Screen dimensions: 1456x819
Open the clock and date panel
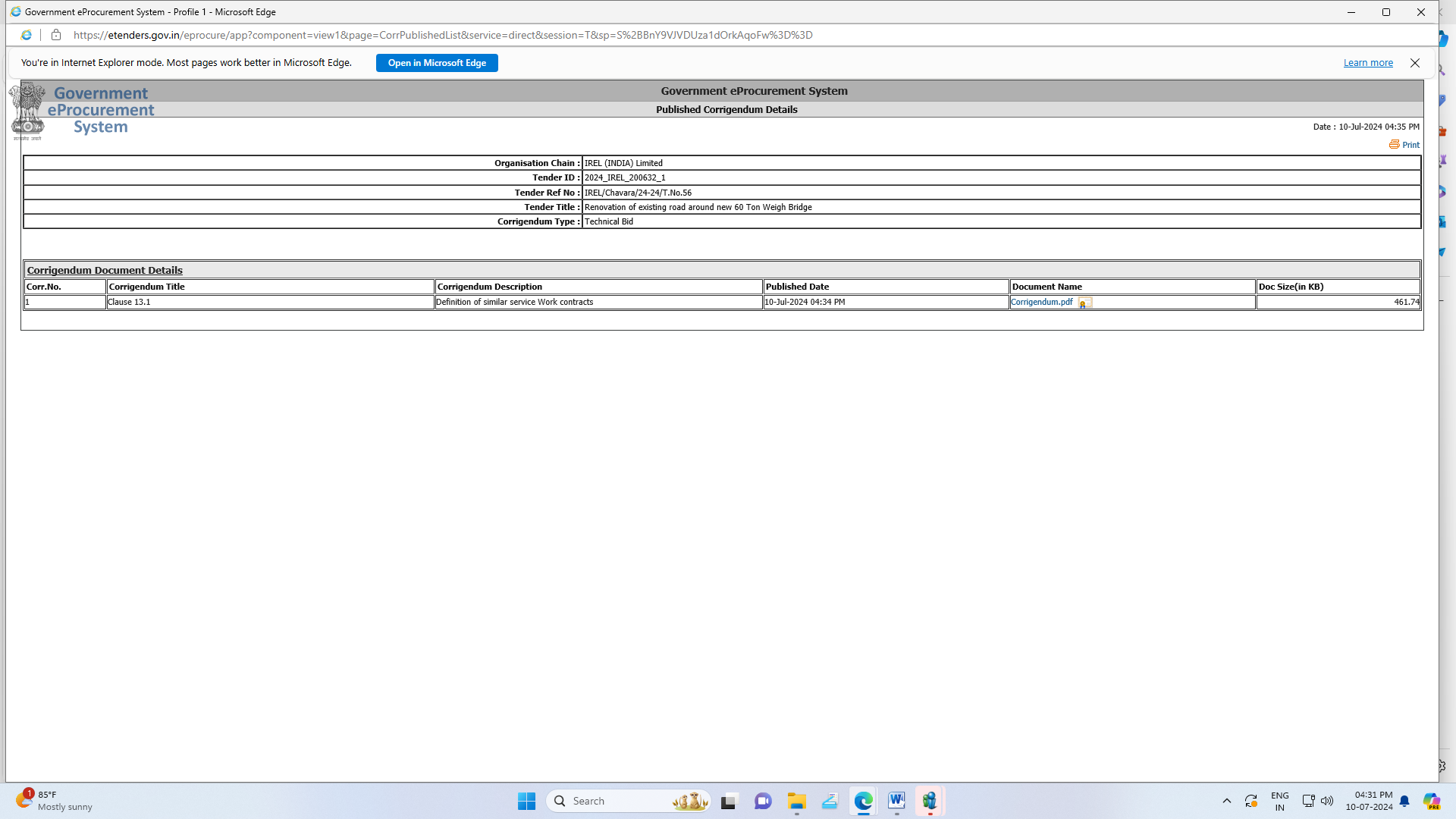point(1369,801)
